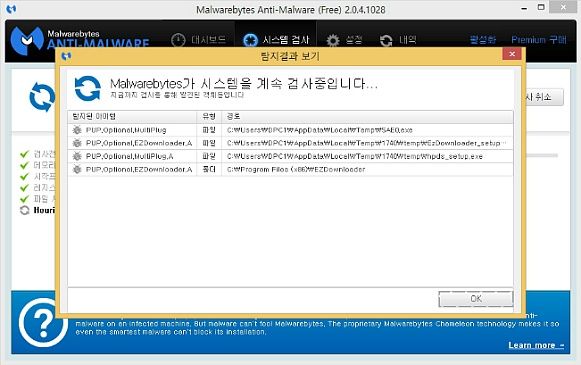Click the system scan target icon
This screenshot has height=365, width=581.
[x=250, y=40]
